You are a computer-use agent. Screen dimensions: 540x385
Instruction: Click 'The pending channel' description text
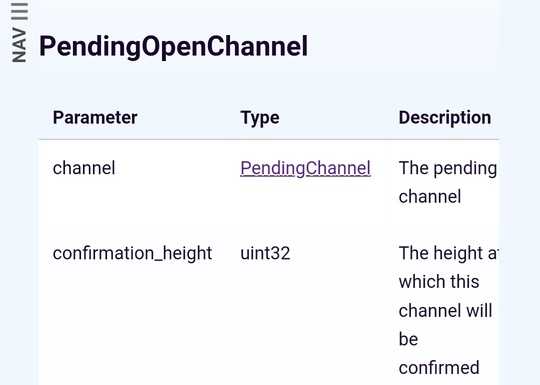tap(447, 183)
